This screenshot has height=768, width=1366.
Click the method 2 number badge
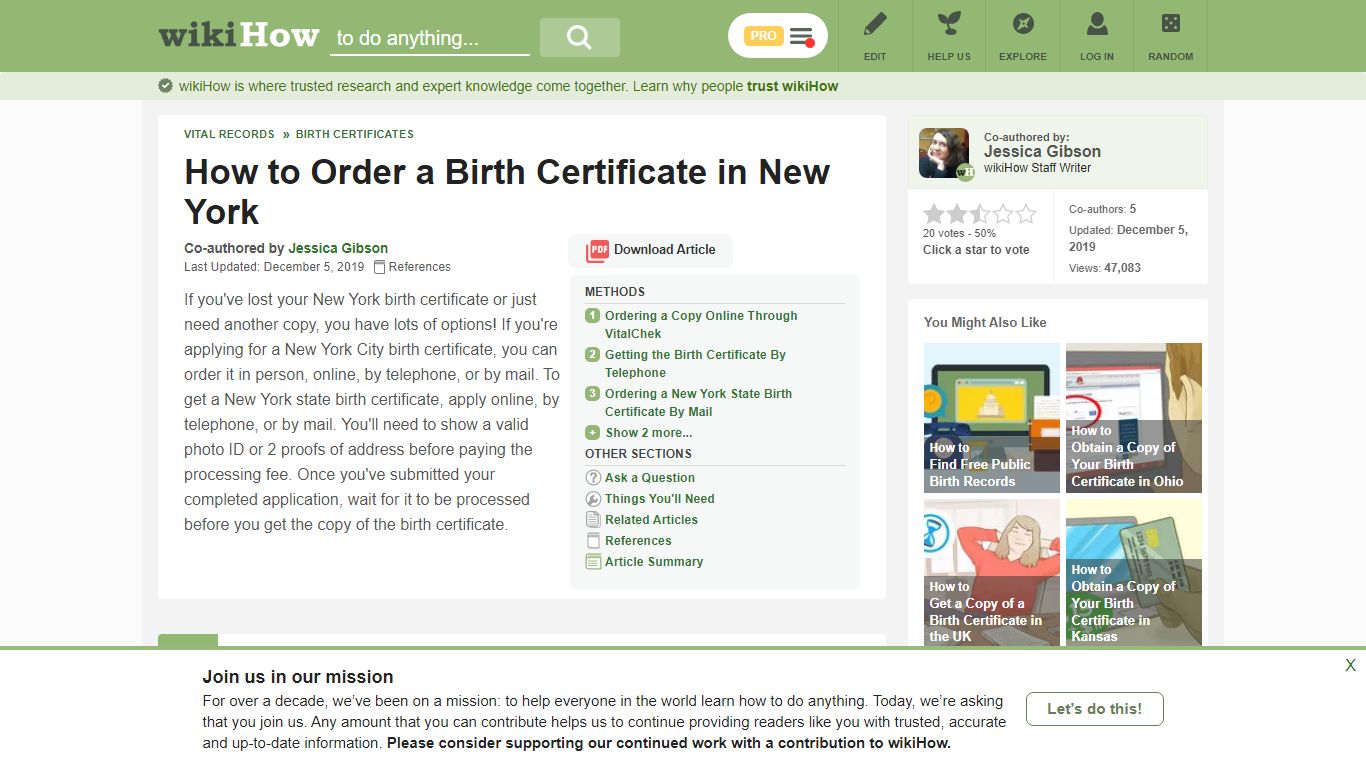pyautogui.click(x=593, y=355)
